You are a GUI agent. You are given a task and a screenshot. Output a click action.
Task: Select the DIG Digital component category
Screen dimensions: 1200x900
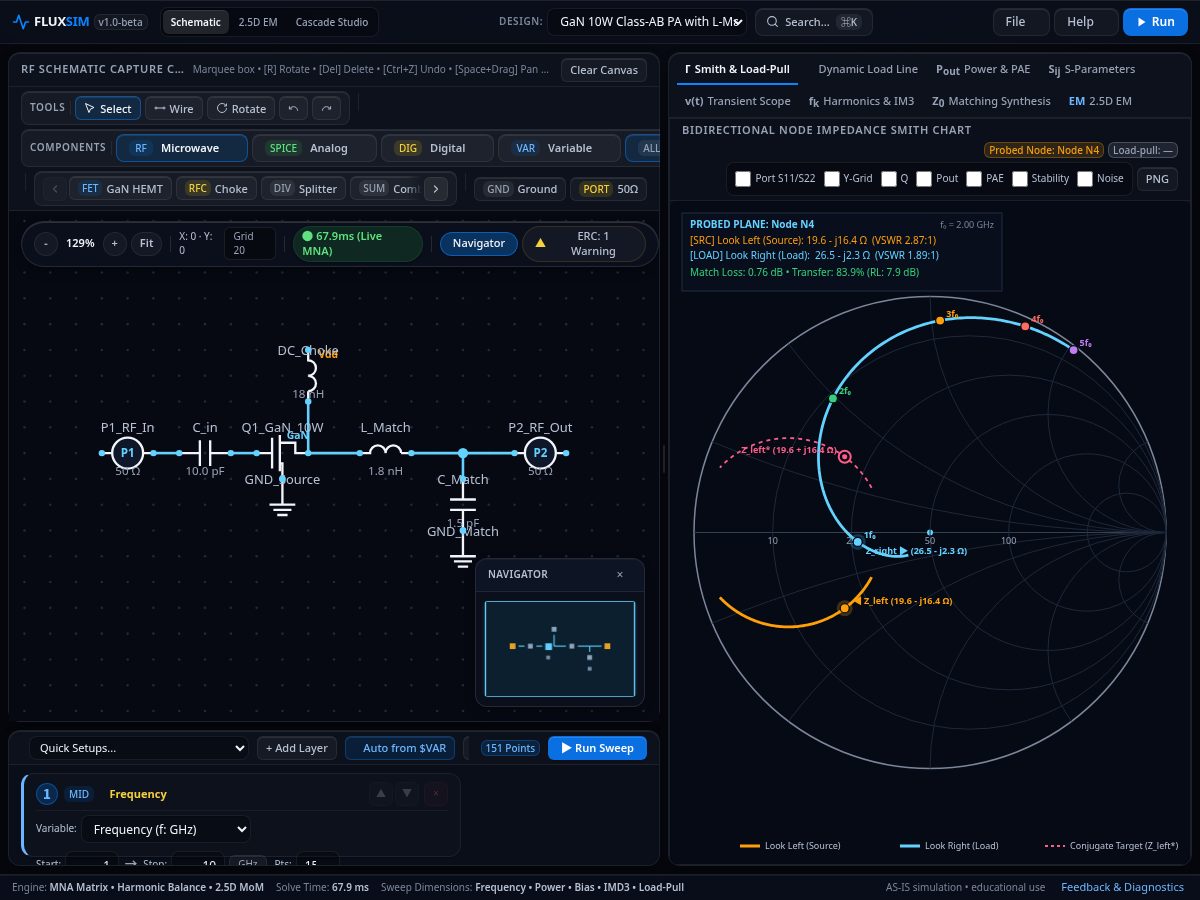pyautogui.click(x=437, y=148)
